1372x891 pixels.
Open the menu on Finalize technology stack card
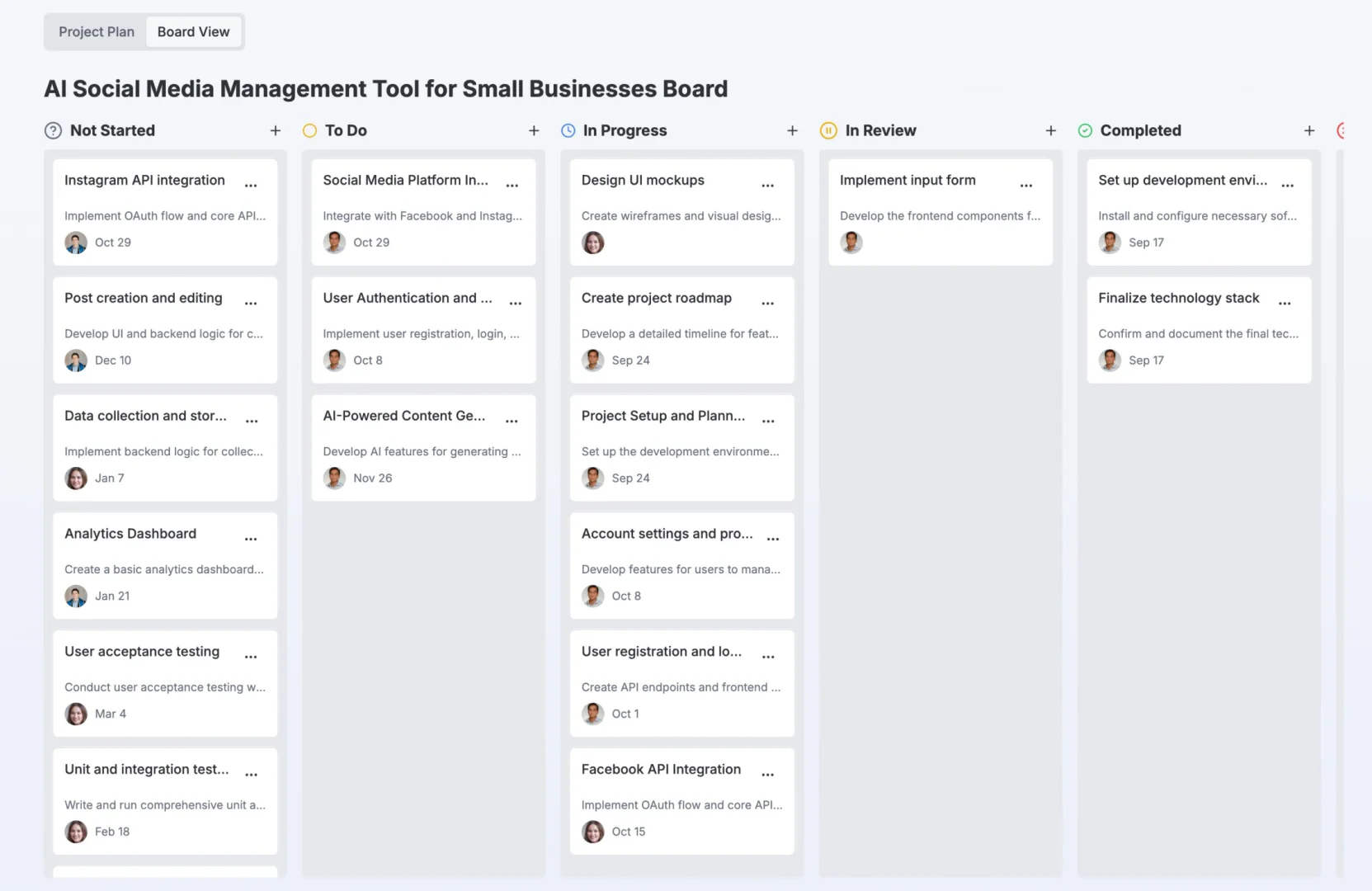click(1285, 303)
